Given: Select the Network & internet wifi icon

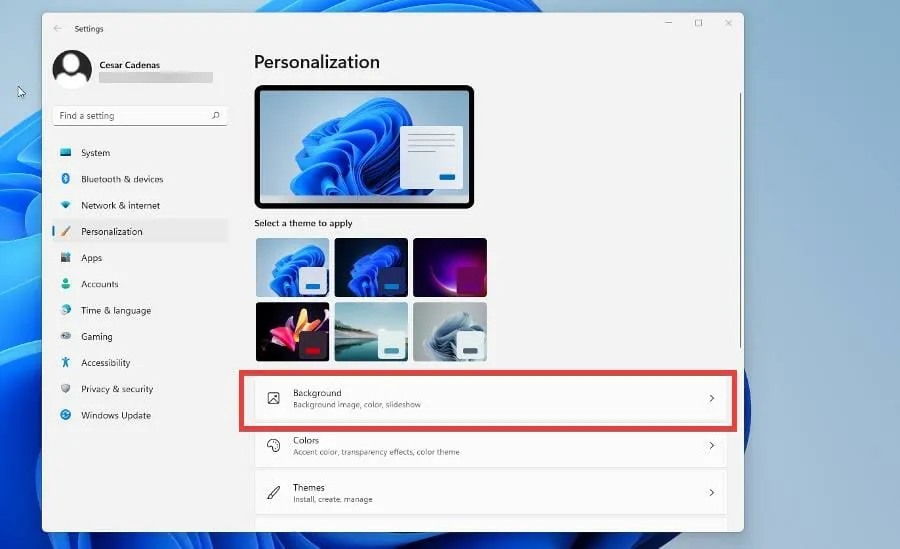Looking at the screenshot, I should tap(66, 205).
